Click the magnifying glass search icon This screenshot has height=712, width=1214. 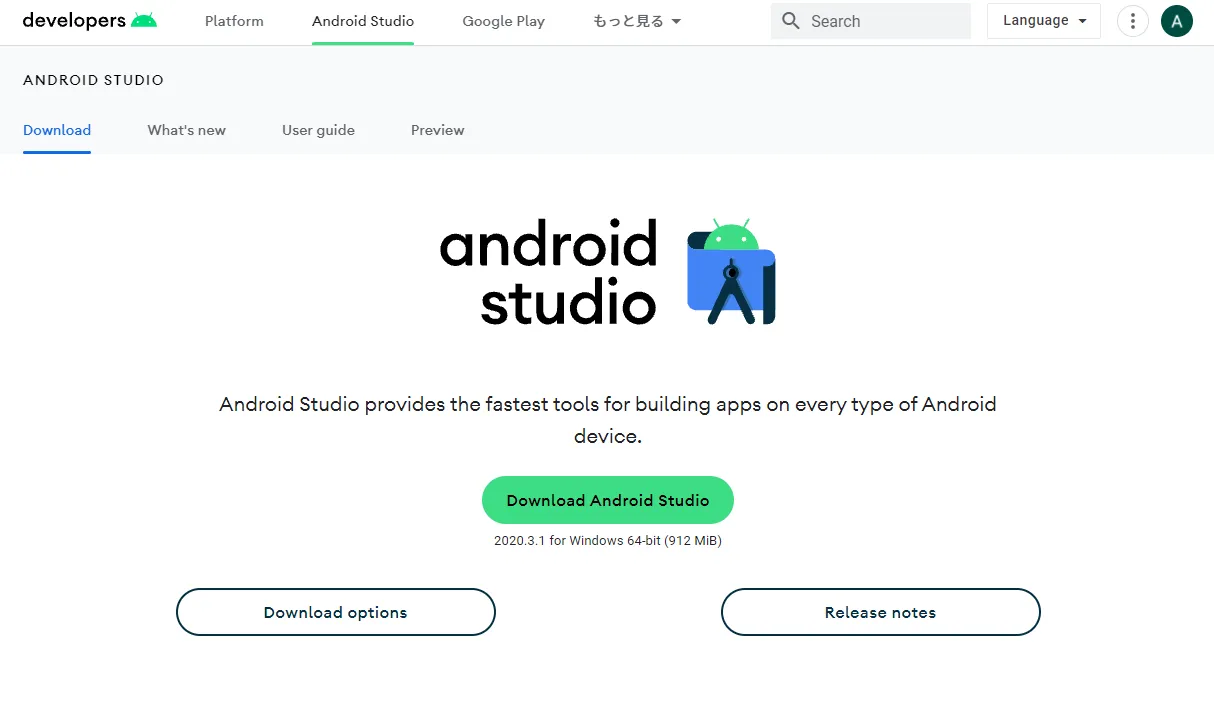[791, 21]
